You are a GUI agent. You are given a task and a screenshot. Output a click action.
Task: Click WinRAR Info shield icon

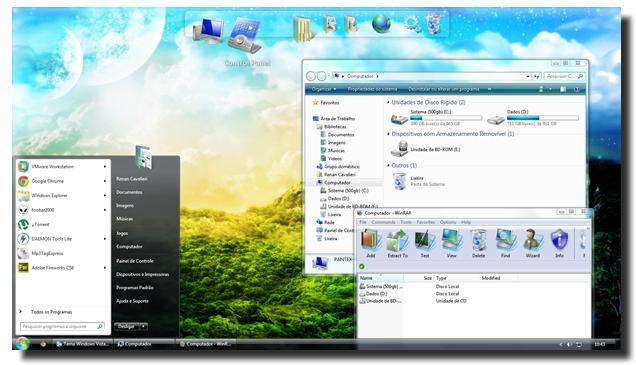[x=559, y=243]
